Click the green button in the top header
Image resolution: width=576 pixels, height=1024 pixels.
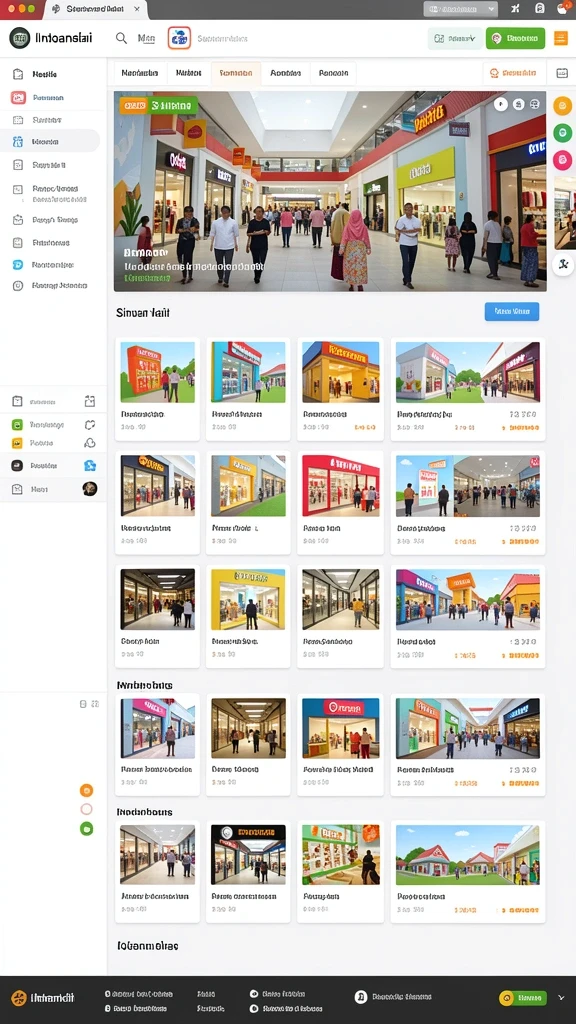(x=515, y=39)
